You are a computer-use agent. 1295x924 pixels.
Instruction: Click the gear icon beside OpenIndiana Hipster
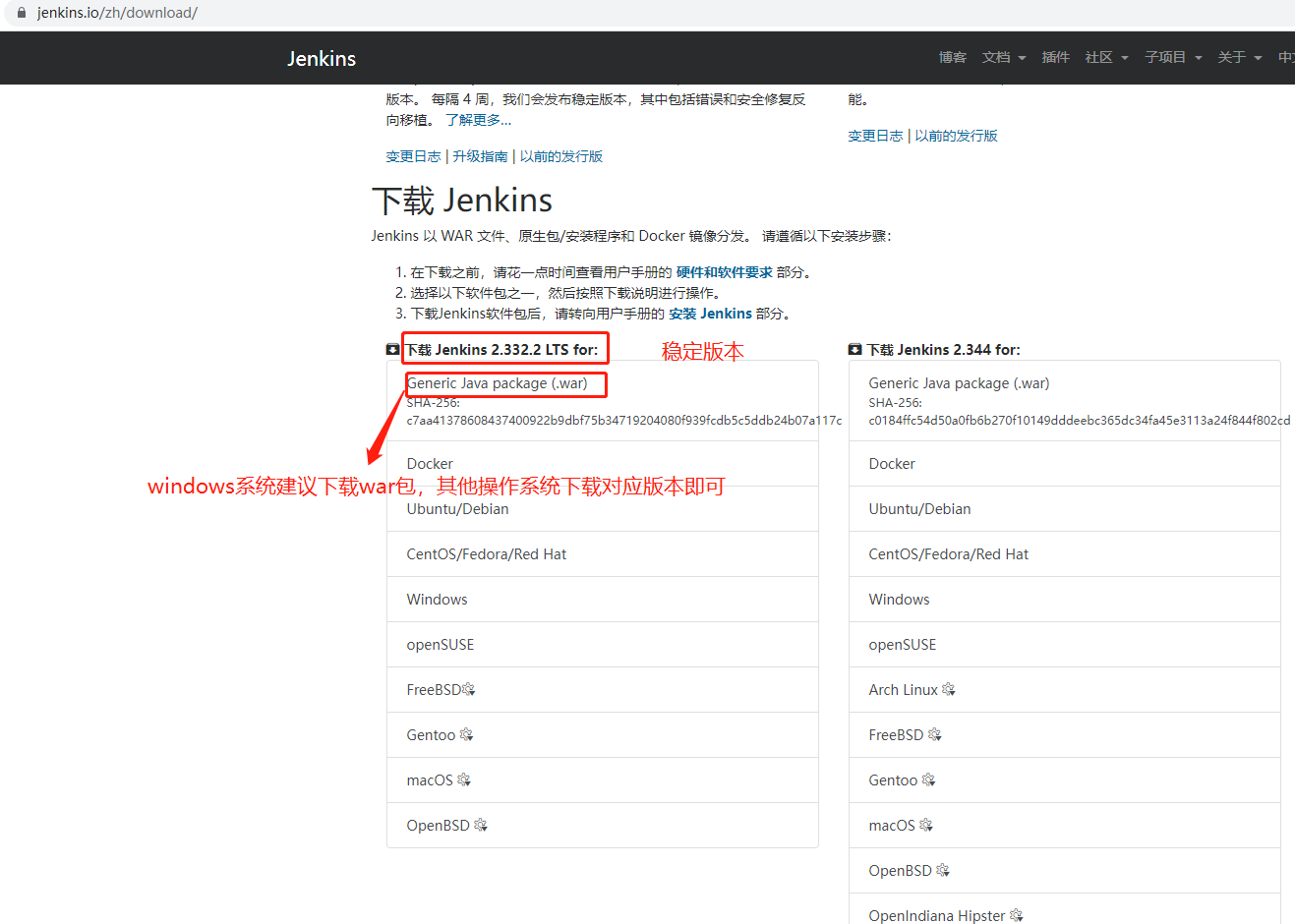(1017, 916)
